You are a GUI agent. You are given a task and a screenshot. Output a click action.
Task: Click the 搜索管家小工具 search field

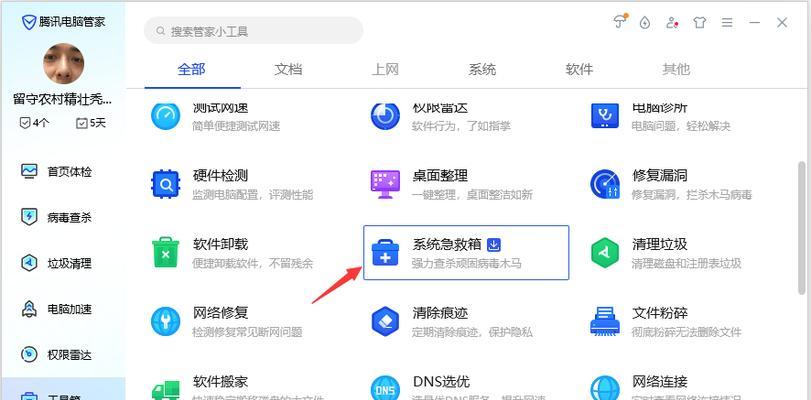click(x=253, y=31)
